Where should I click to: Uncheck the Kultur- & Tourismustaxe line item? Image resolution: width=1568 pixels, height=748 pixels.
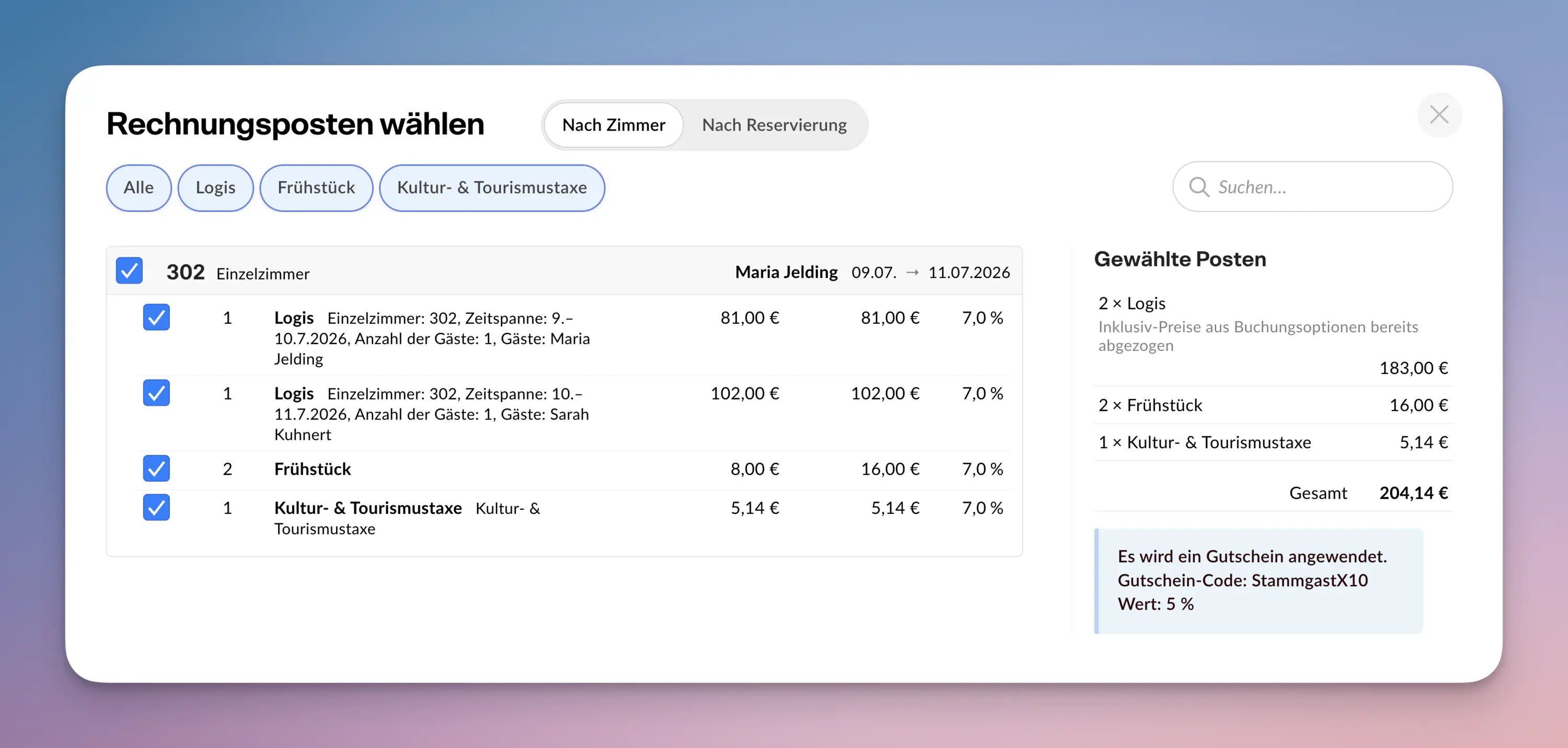[156, 507]
